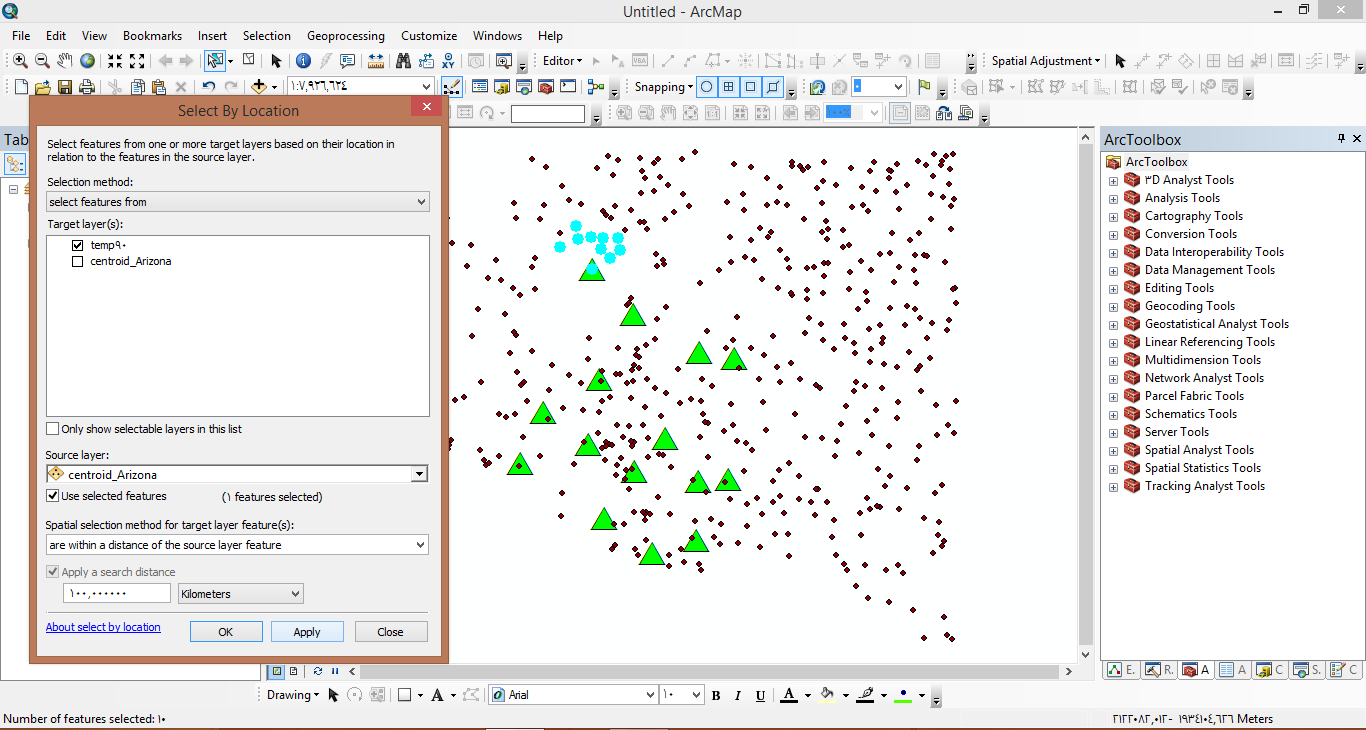The image size is (1366, 730).
Task: Toggle End Snapping
Action: (x=729, y=87)
